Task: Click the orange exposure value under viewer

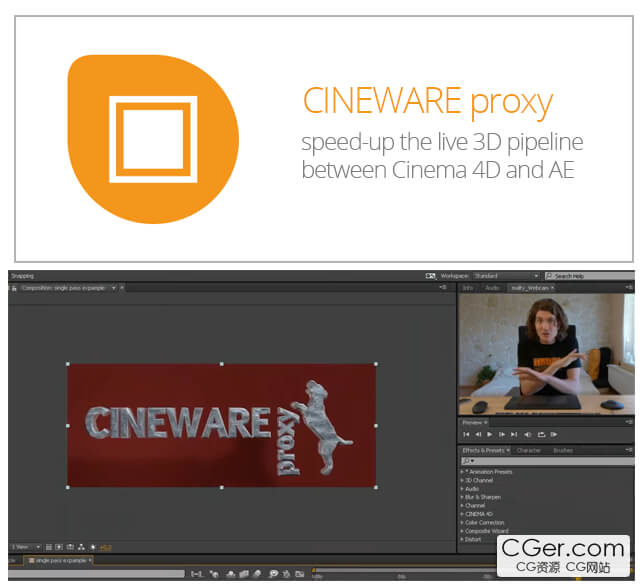Action: [106, 547]
